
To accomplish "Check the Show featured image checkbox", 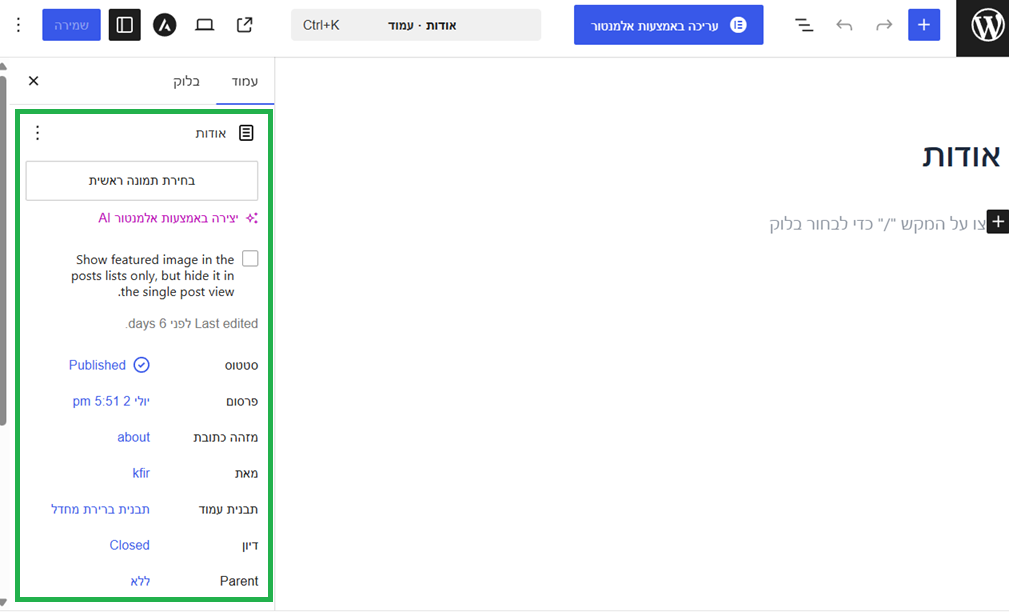I will (250, 259).
